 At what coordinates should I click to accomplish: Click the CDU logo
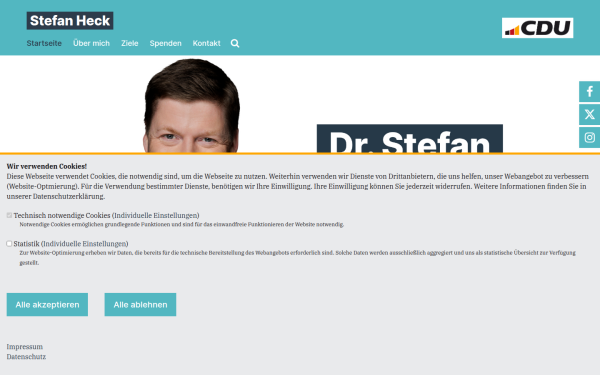pos(537,28)
